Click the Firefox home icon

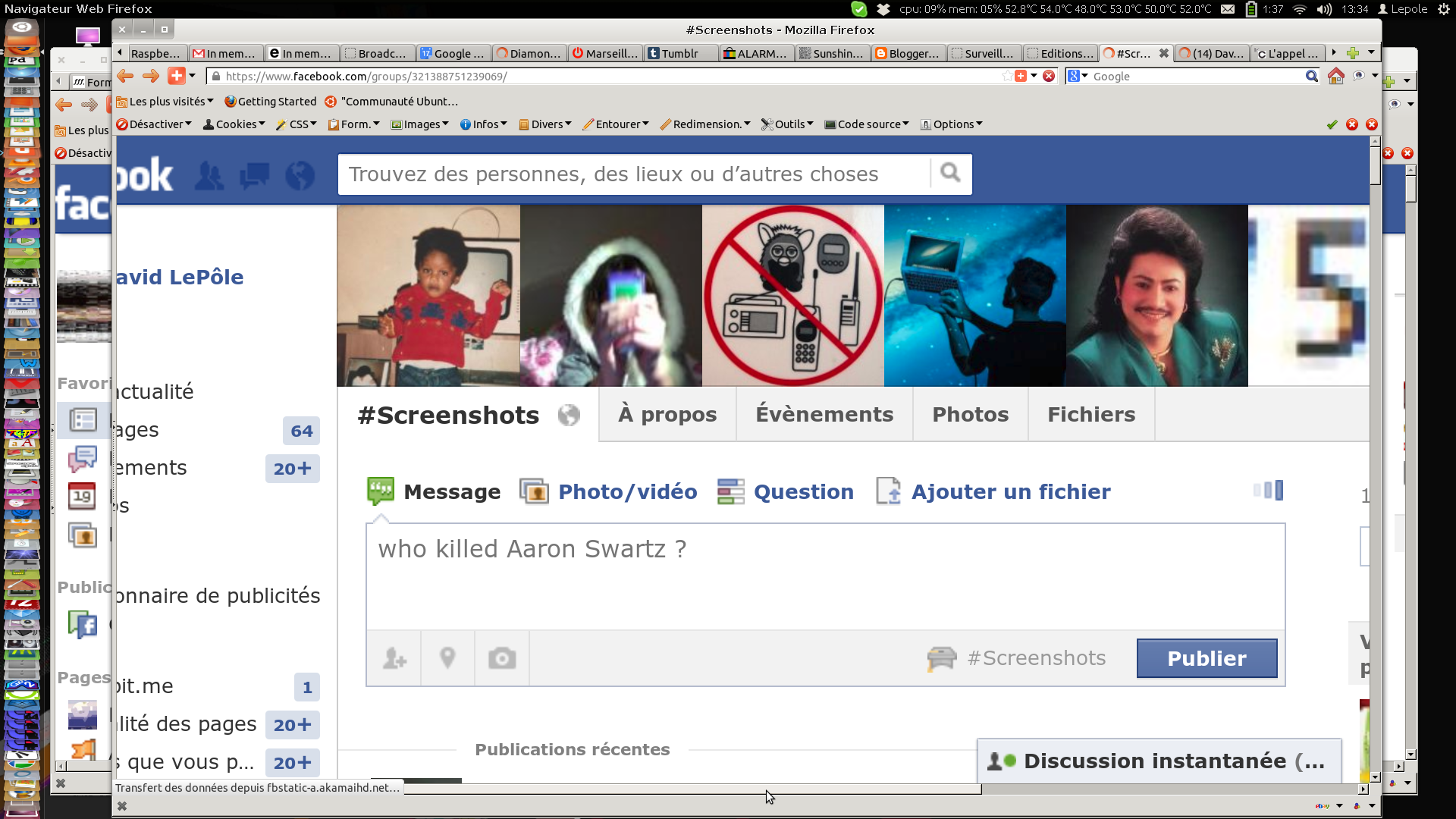(1335, 76)
